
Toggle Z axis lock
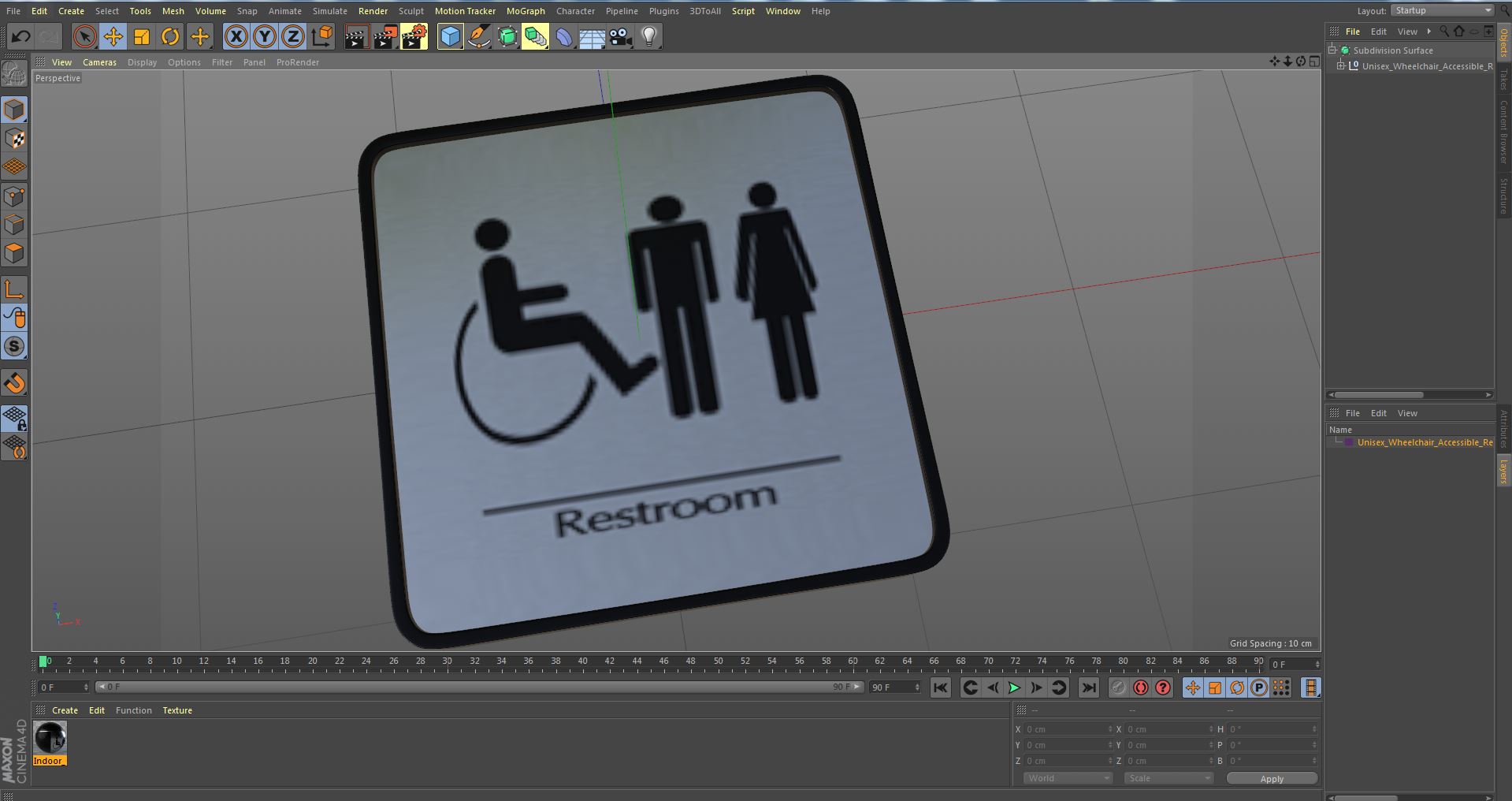click(x=293, y=36)
